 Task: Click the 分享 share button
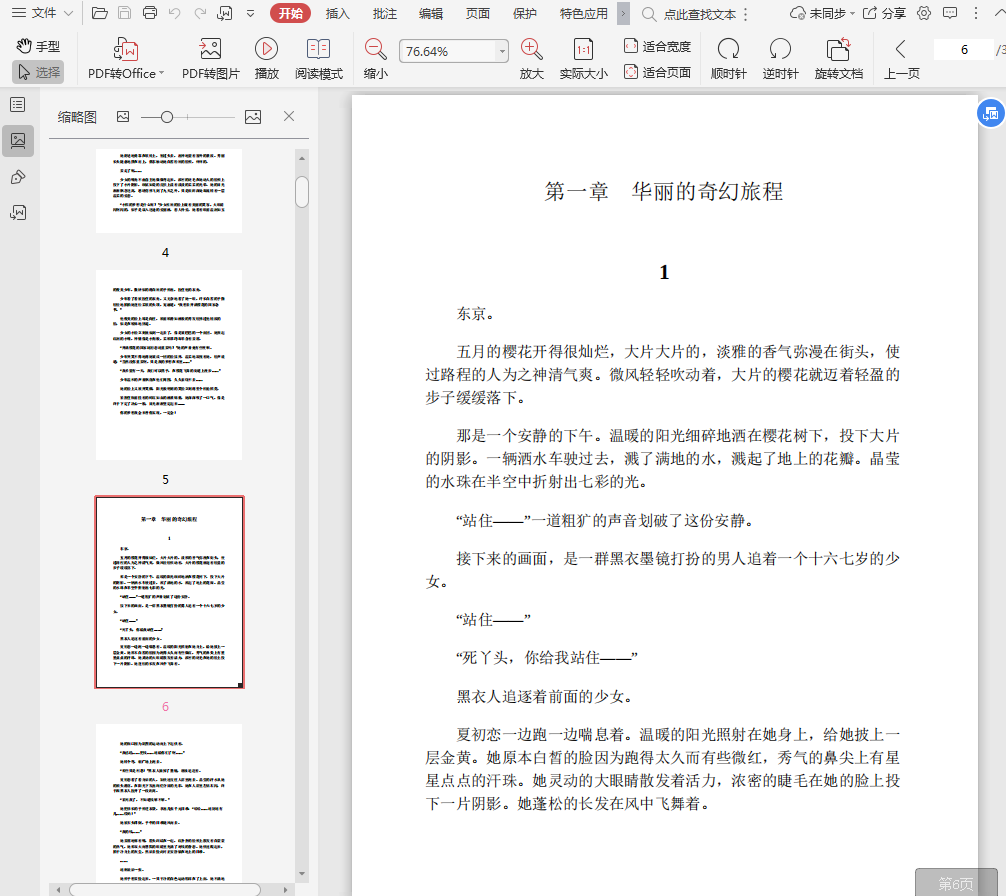tap(883, 13)
